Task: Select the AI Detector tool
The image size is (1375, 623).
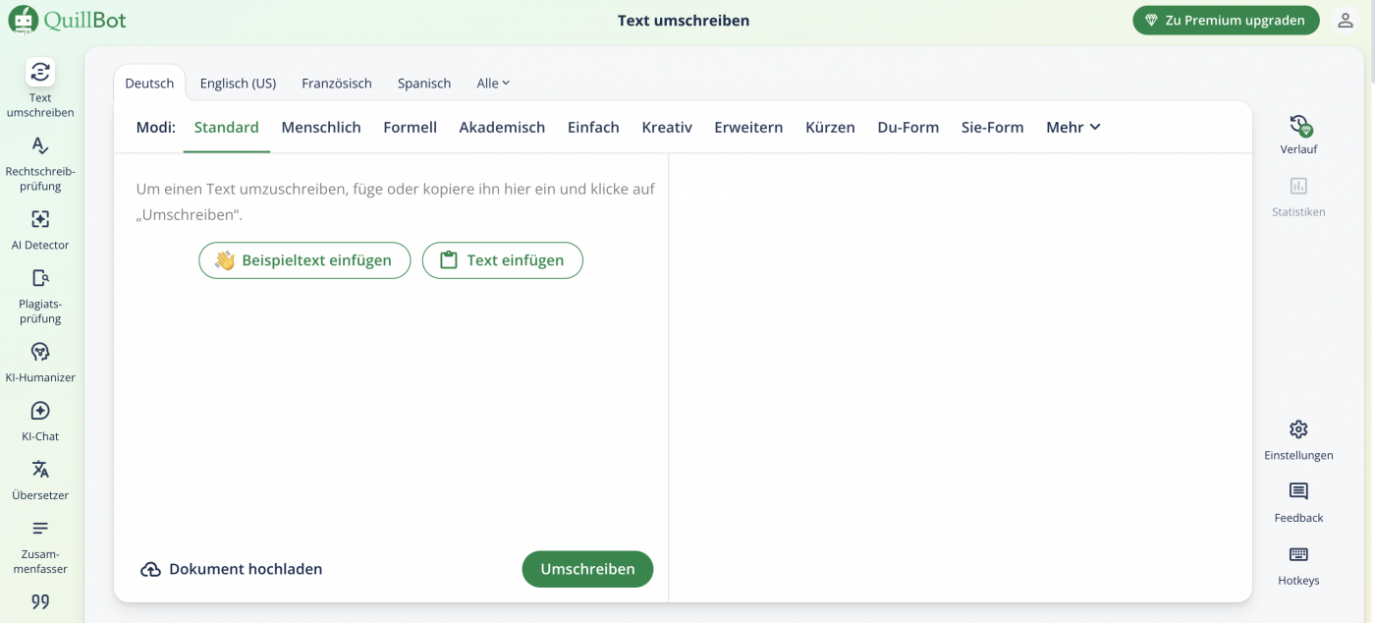Action: coord(40,230)
